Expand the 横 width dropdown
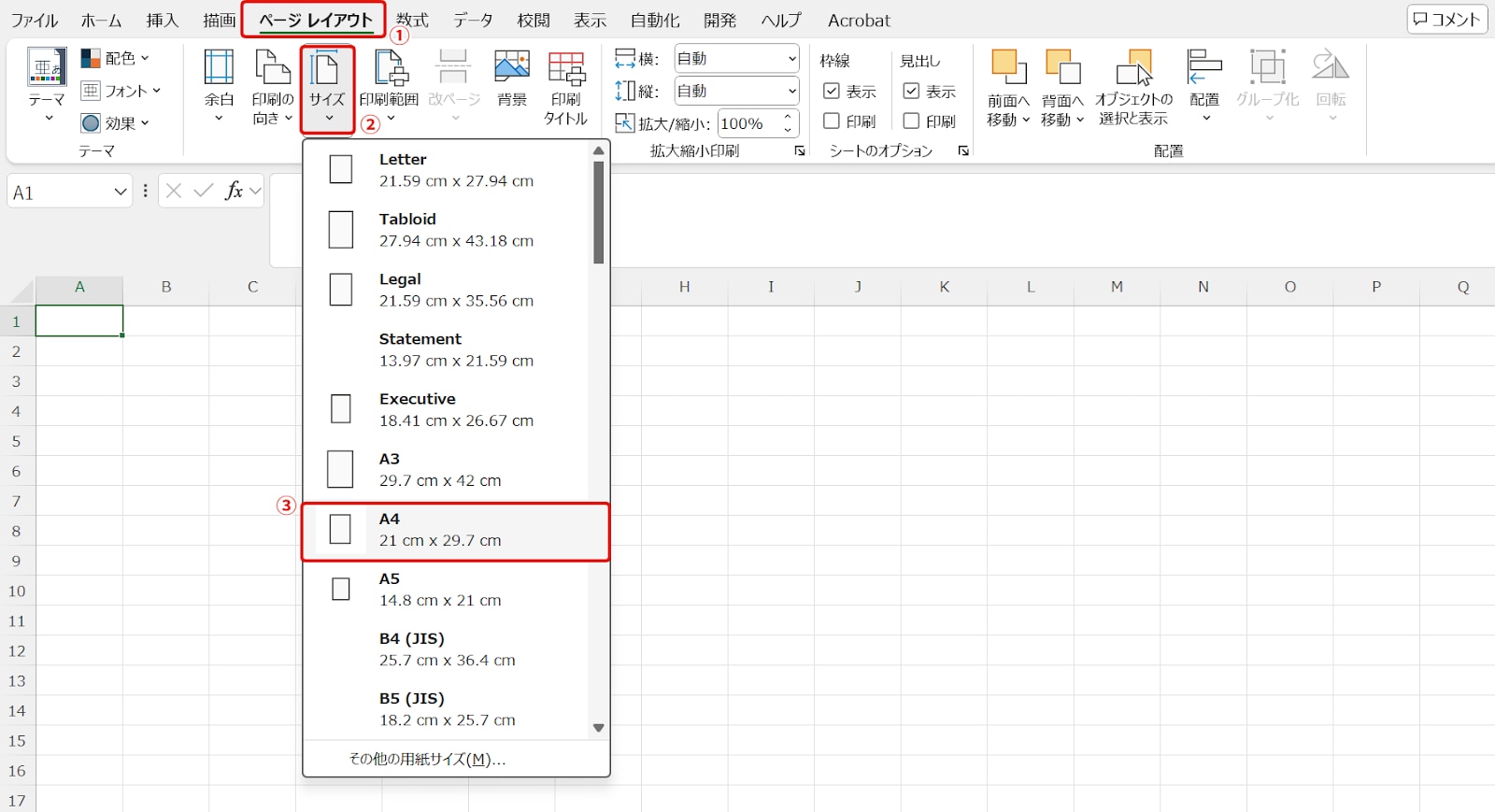This screenshot has height=812, width=1495. pyautogui.click(x=791, y=59)
